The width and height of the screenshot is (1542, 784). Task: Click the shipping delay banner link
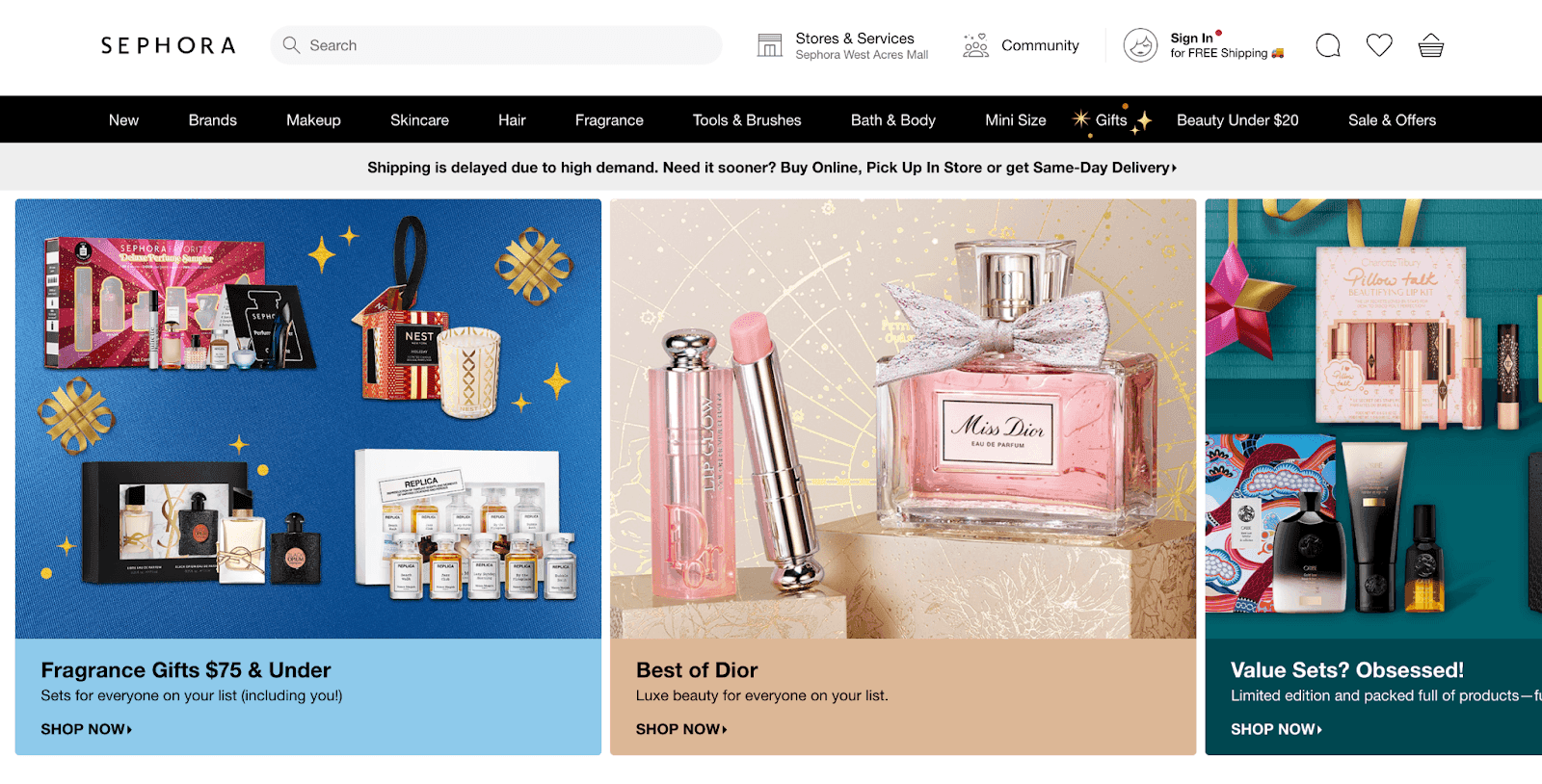[x=771, y=168]
